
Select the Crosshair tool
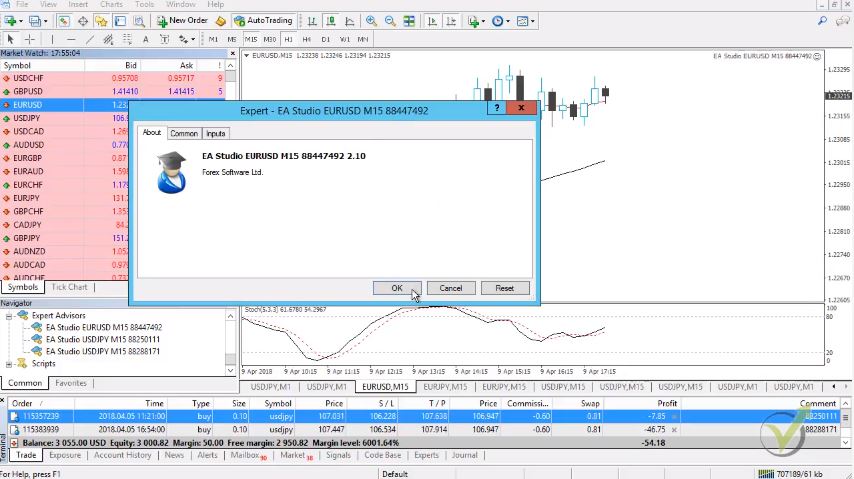(29, 39)
